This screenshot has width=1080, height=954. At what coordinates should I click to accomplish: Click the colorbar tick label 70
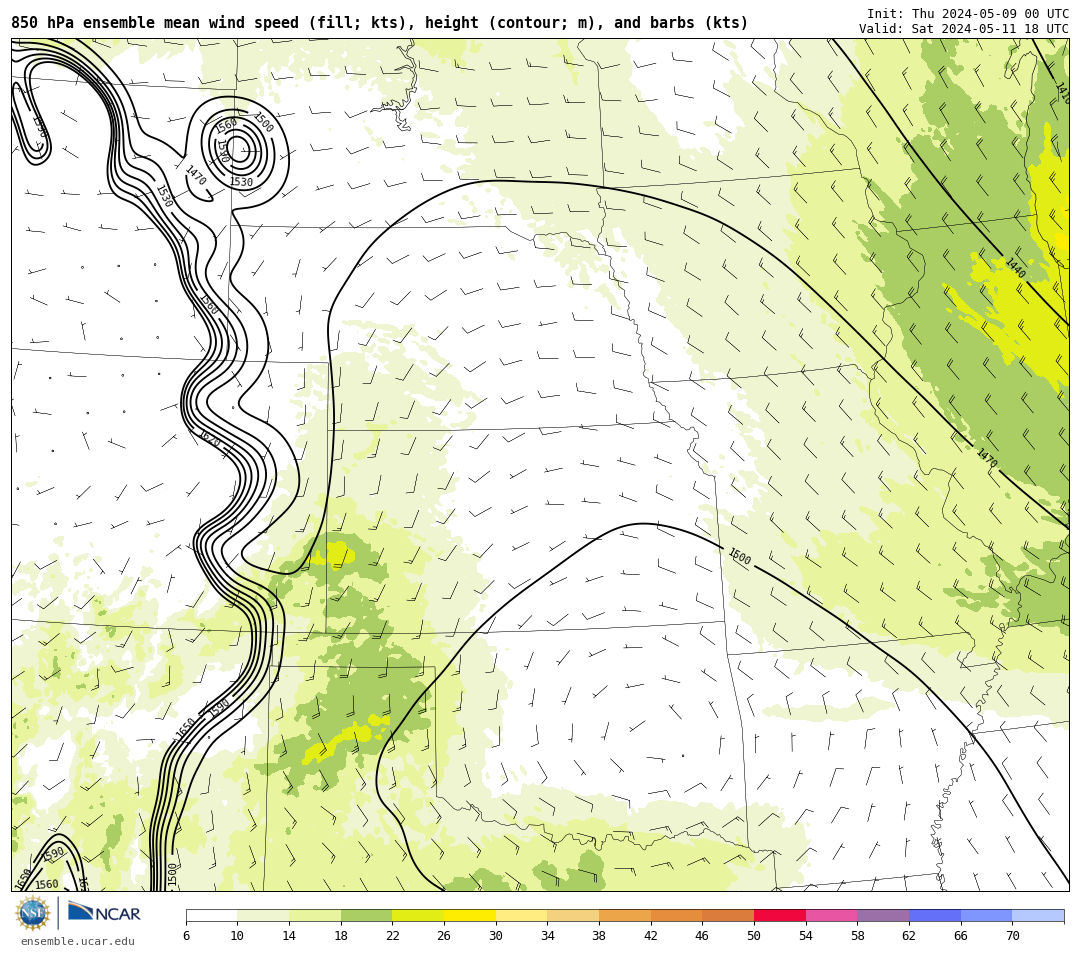click(1012, 935)
